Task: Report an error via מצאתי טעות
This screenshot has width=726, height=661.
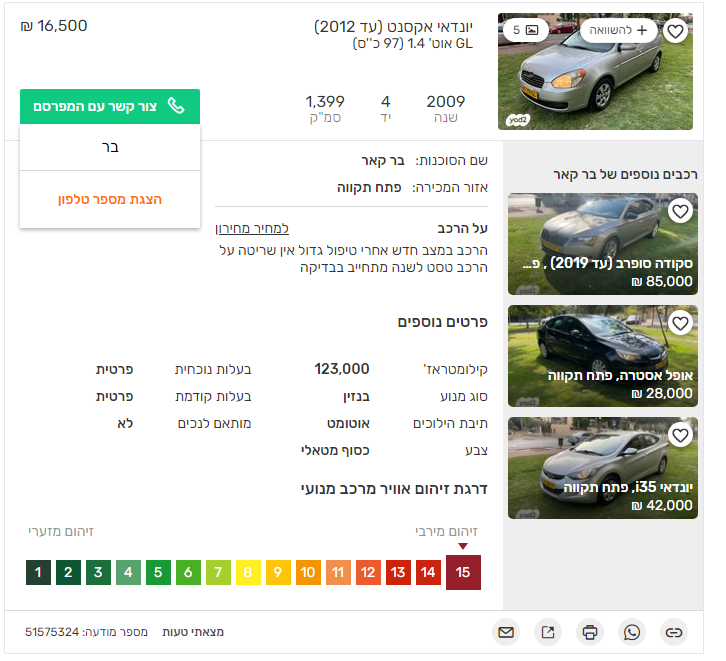Action: tap(193, 632)
